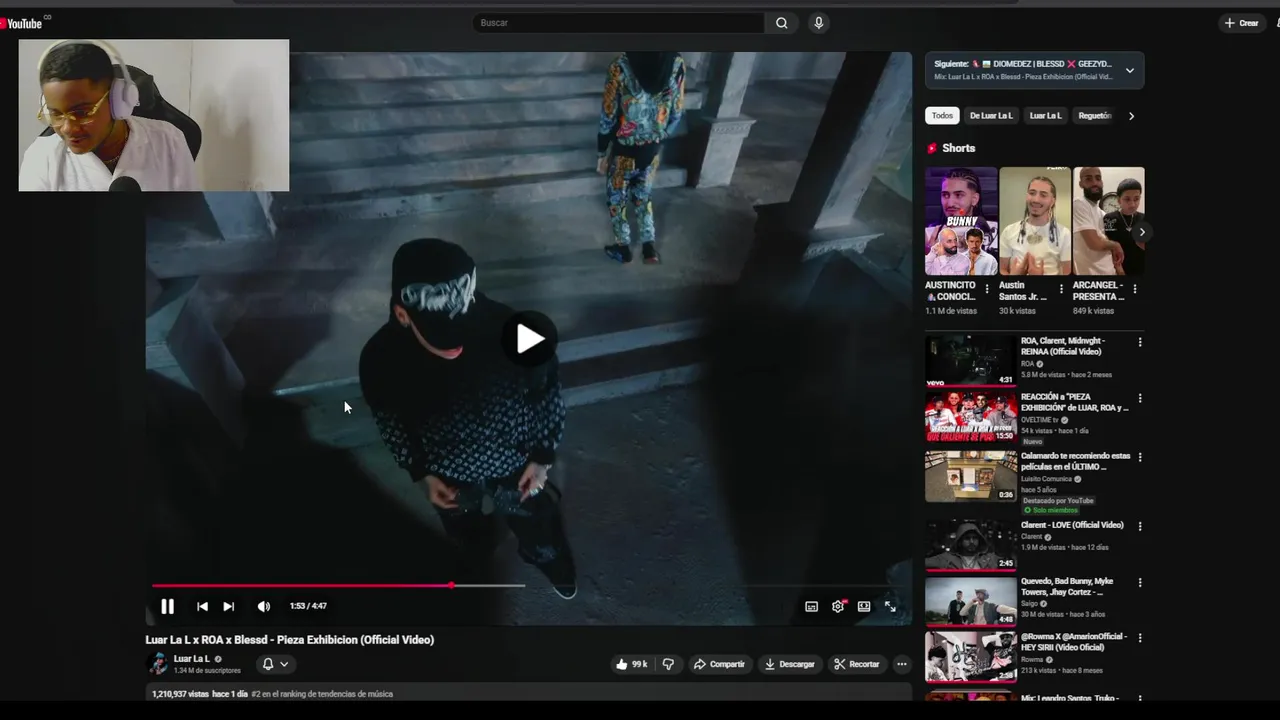The width and height of the screenshot is (1280, 720).
Task: Enter full screen mode
Action: point(890,606)
